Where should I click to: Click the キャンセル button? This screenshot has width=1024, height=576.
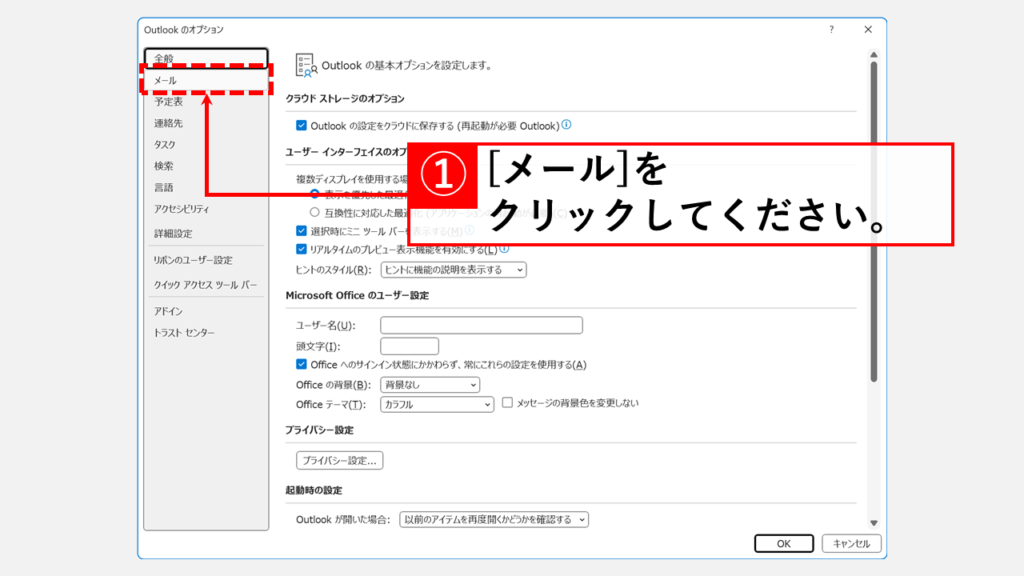click(x=852, y=543)
